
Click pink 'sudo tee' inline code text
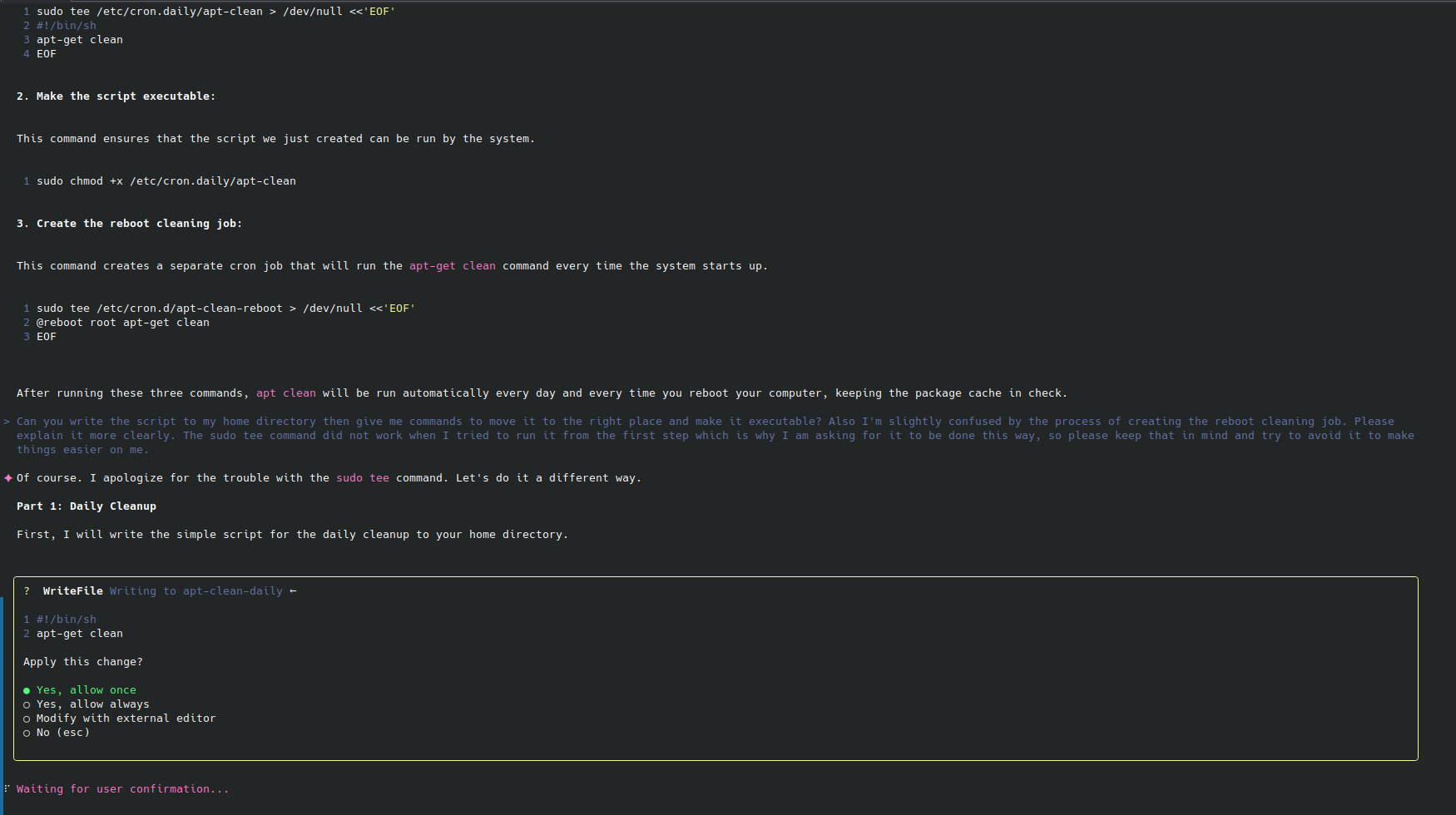pyautogui.click(x=363, y=478)
